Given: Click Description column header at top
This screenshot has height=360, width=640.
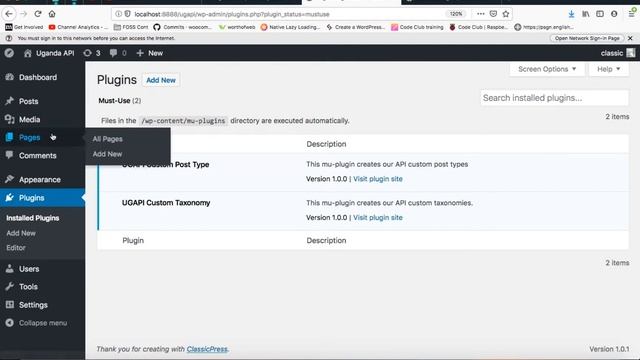Looking at the screenshot, I should coord(326,144).
